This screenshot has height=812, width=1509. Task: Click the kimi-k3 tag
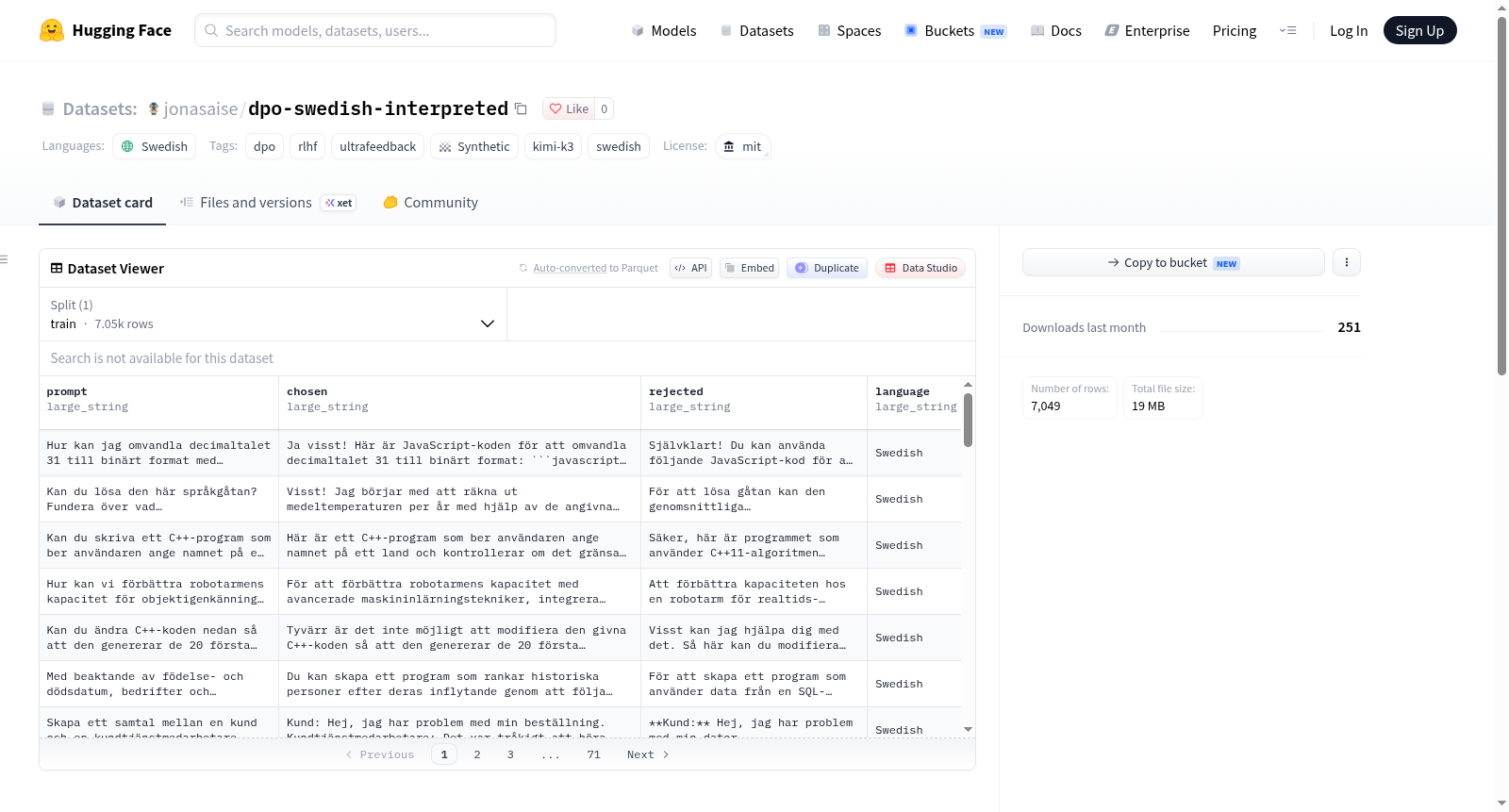(x=553, y=146)
